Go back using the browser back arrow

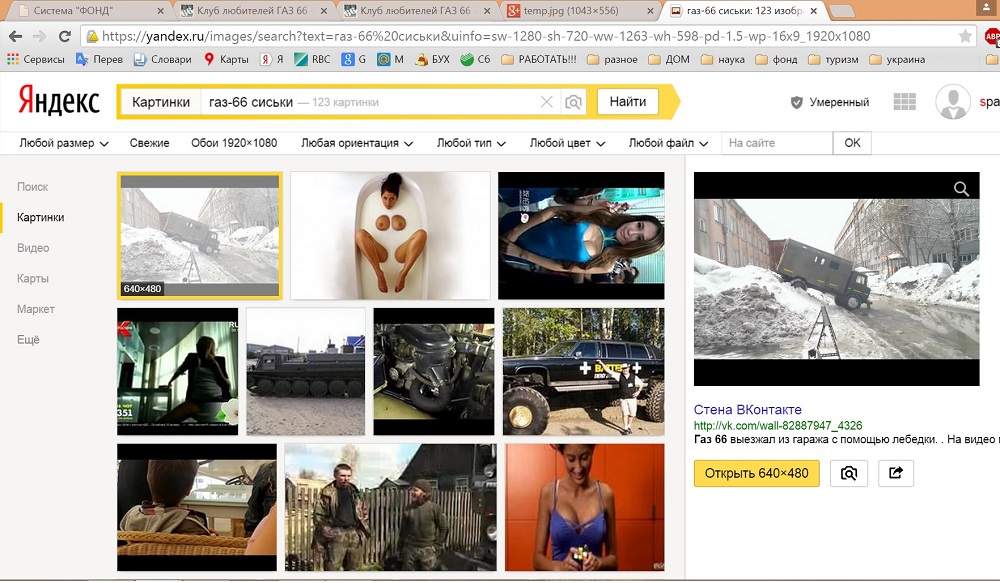(x=15, y=36)
